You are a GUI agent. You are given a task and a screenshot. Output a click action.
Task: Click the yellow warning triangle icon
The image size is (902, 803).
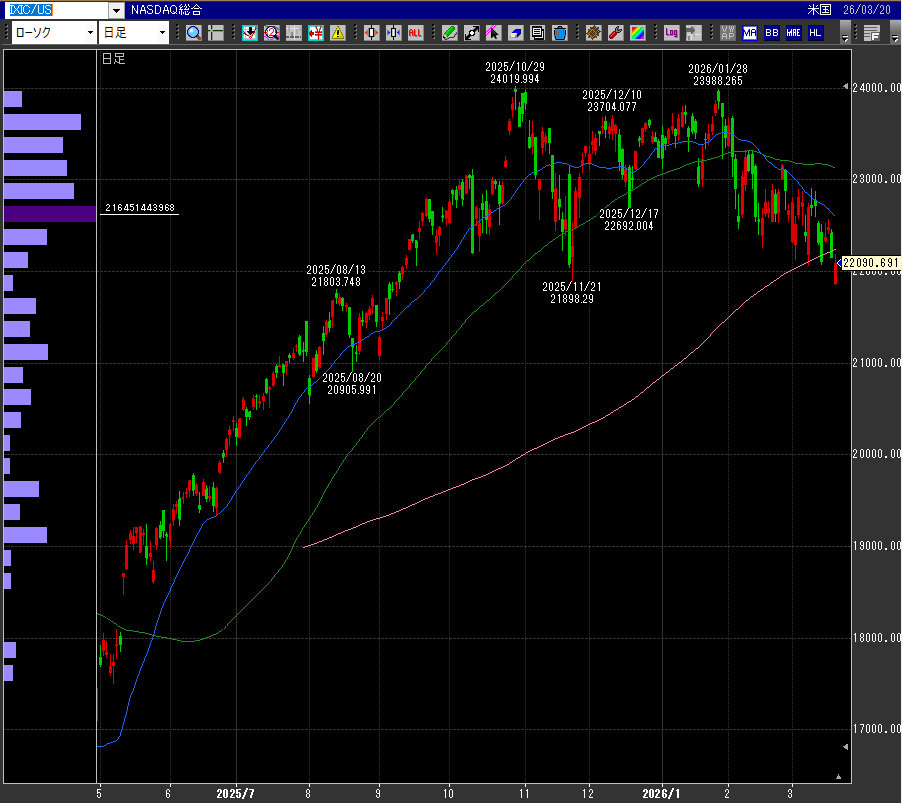pos(338,33)
